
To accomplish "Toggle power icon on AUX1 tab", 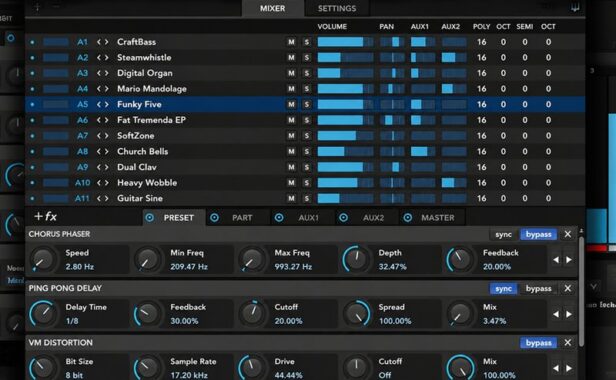I will pos(279,218).
